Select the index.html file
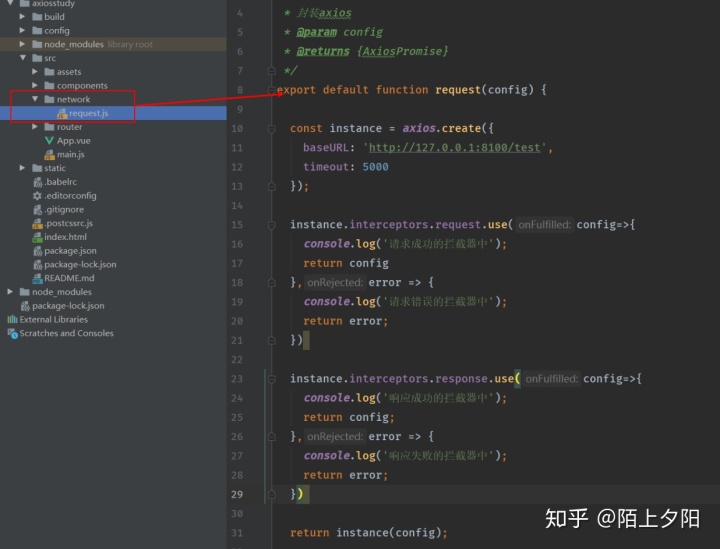The image size is (720, 549). click(65, 237)
